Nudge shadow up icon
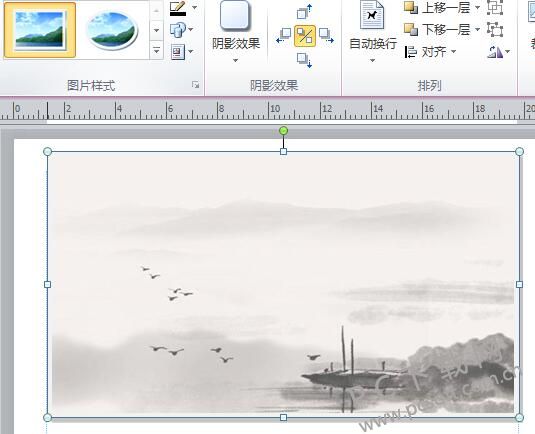 [x=305, y=12]
